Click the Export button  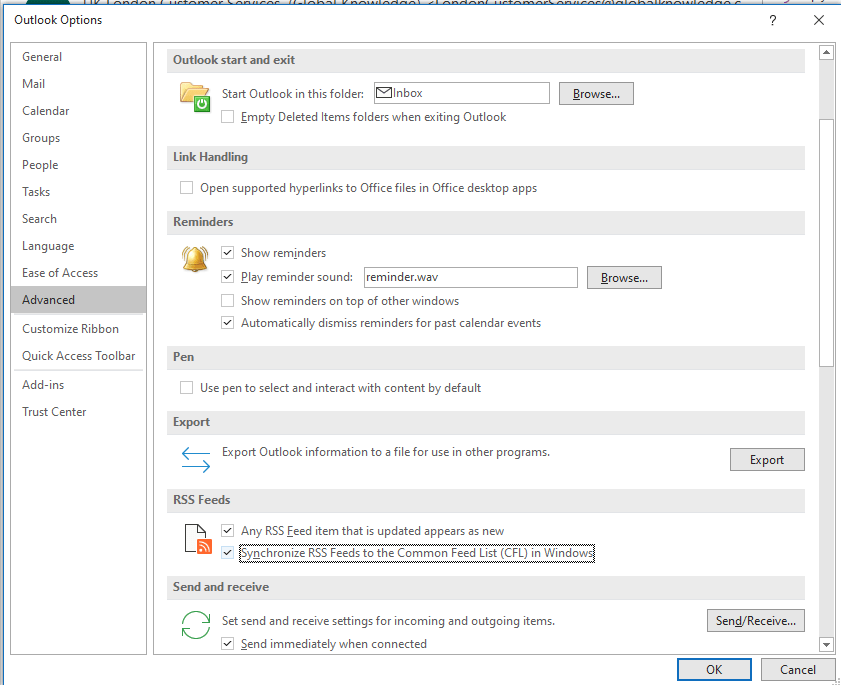click(767, 460)
